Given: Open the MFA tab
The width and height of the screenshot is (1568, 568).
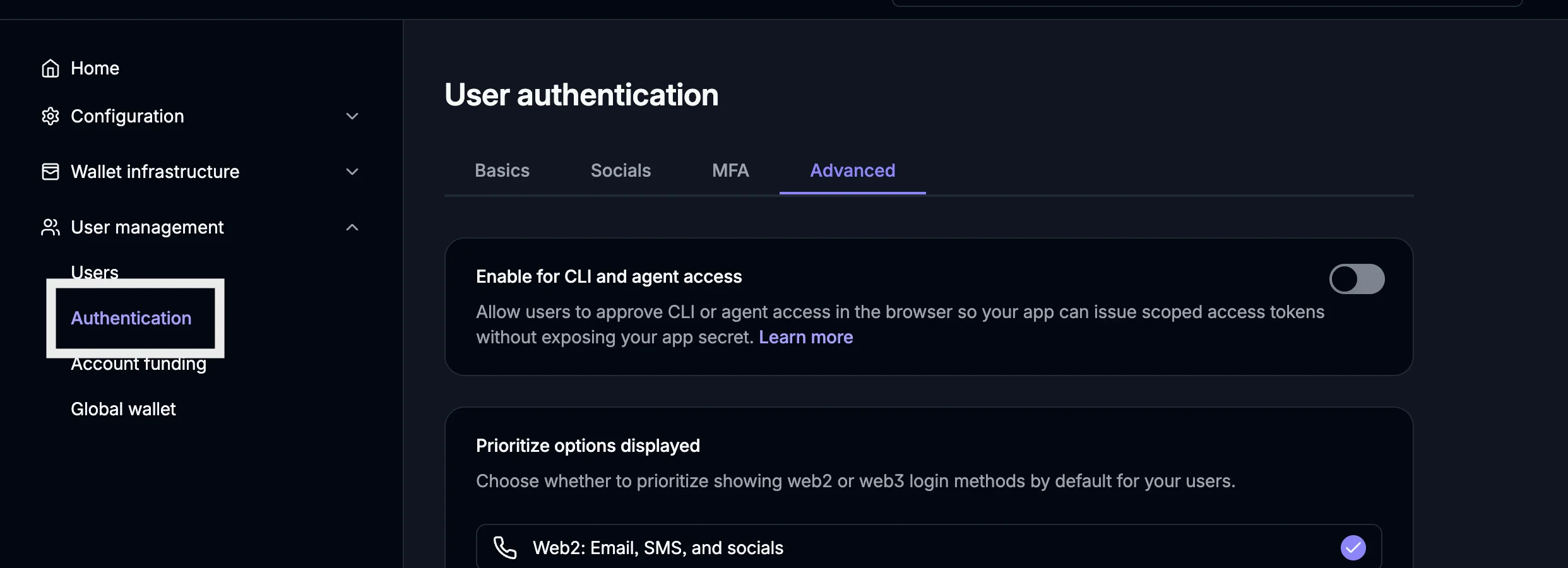Looking at the screenshot, I should (x=730, y=170).
